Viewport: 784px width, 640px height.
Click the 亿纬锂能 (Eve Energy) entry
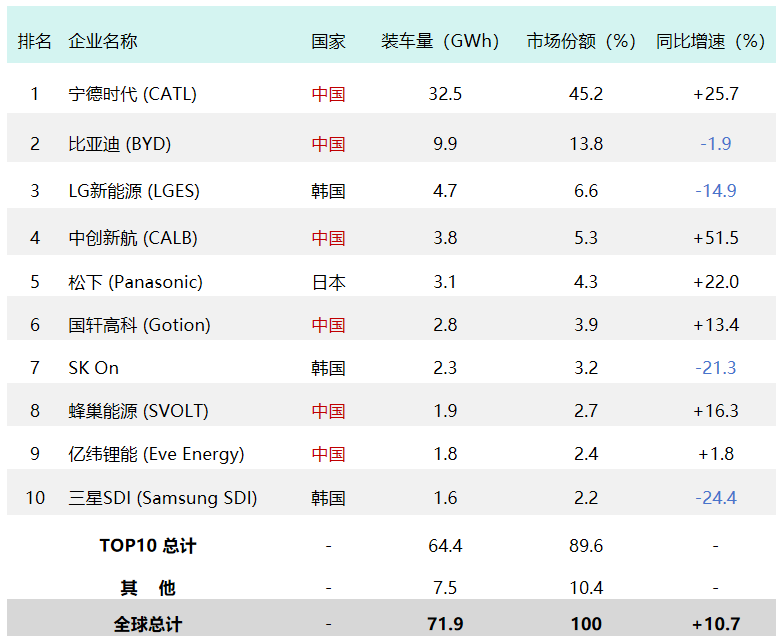(156, 454)
